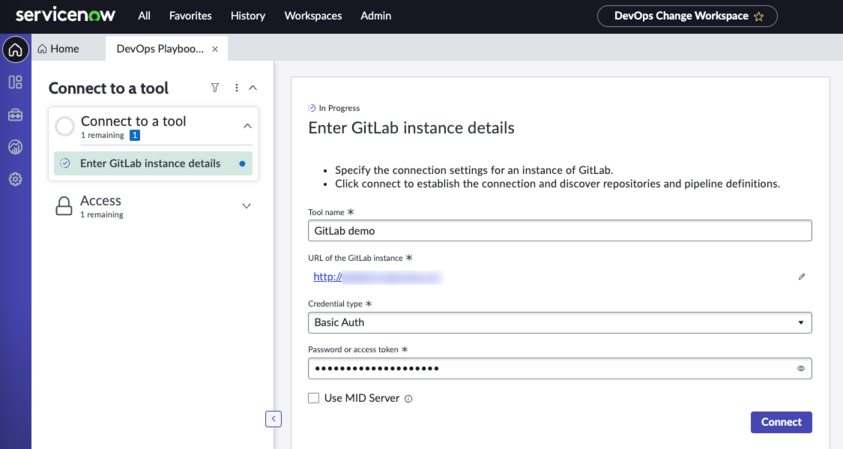Open the Favorites menu
This screenshot has height=449, width=843.
pos(190,16)
